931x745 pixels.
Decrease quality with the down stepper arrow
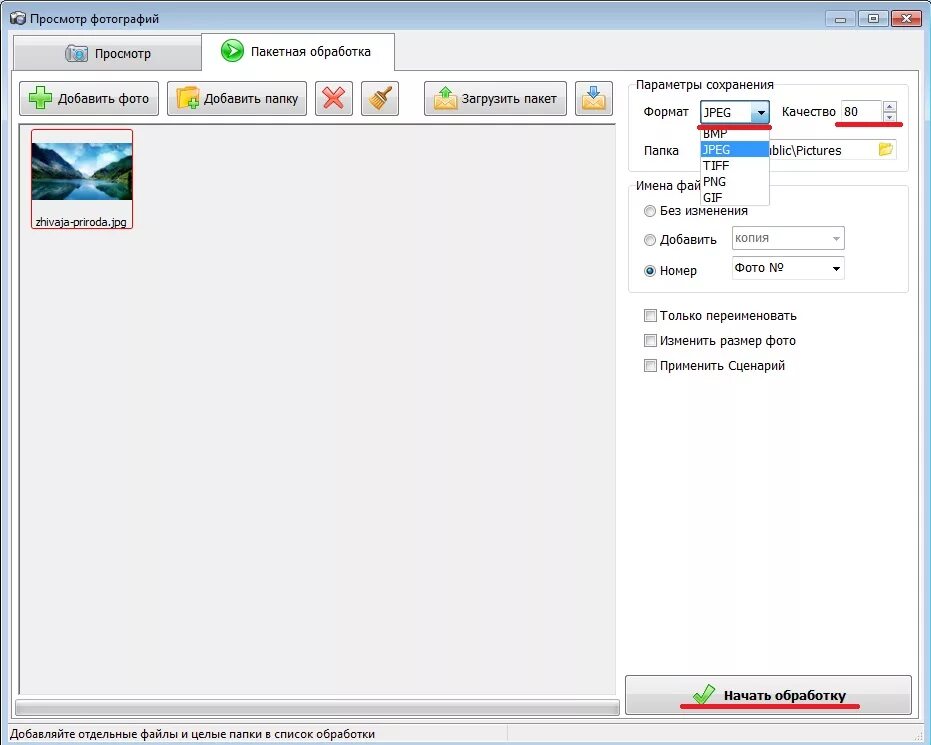point(889,117)
